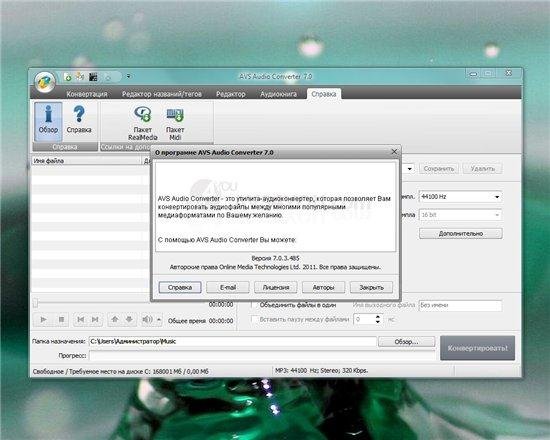Viewport: 550px width, 440px height.
Task: Click the MP3 44100 Hz status bar text
Action: point(321,371)
